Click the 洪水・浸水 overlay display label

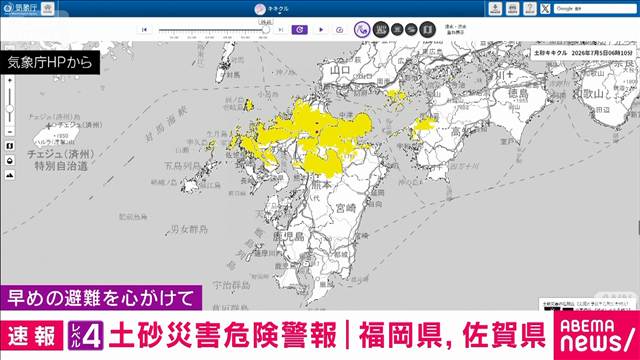455,29
